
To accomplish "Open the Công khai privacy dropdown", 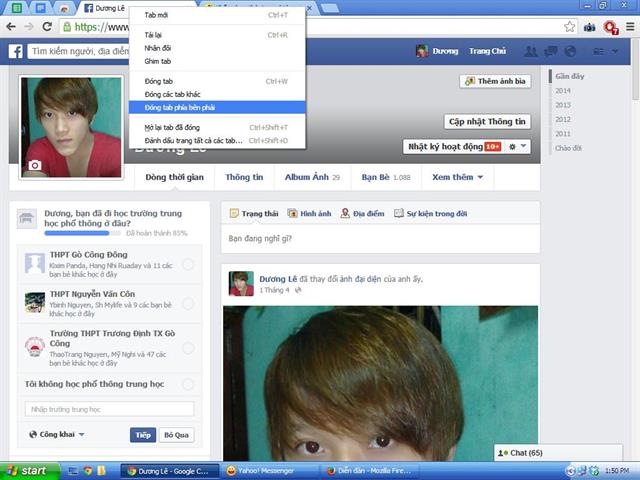I will pyautogui.click(x=57, y=434).
